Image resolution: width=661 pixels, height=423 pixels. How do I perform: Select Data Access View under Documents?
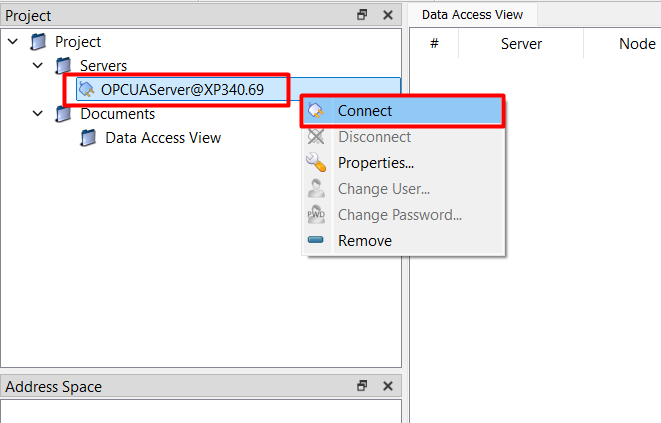click(x=163, y=138)
